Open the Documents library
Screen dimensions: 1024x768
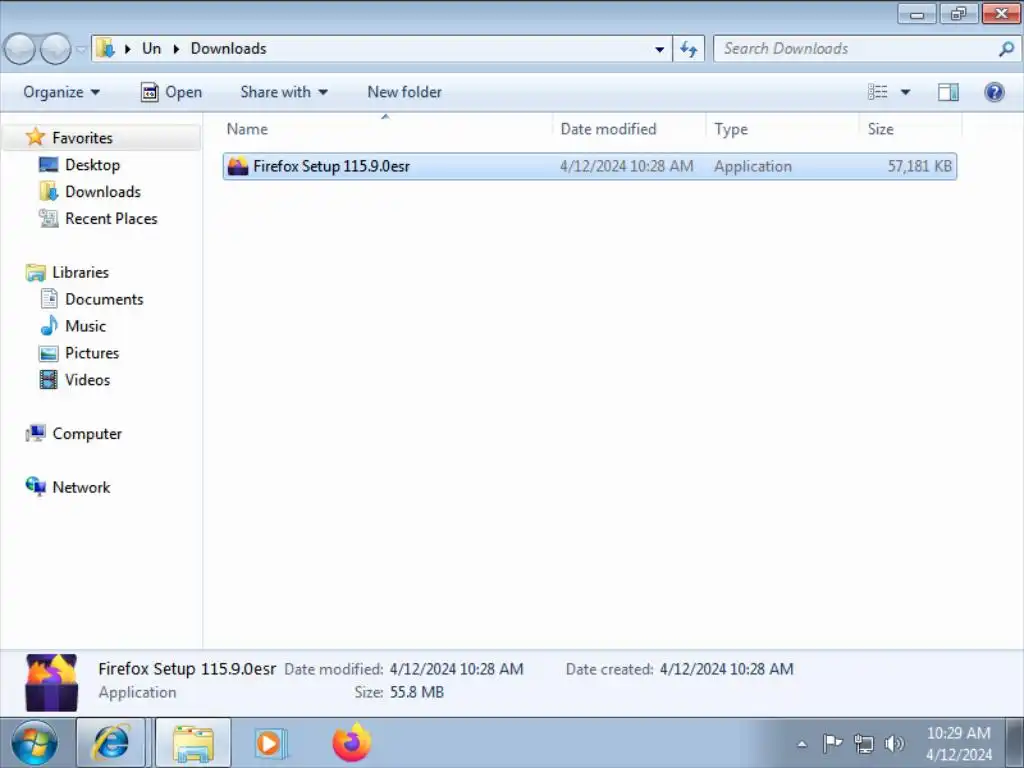[x=104, y=298]
